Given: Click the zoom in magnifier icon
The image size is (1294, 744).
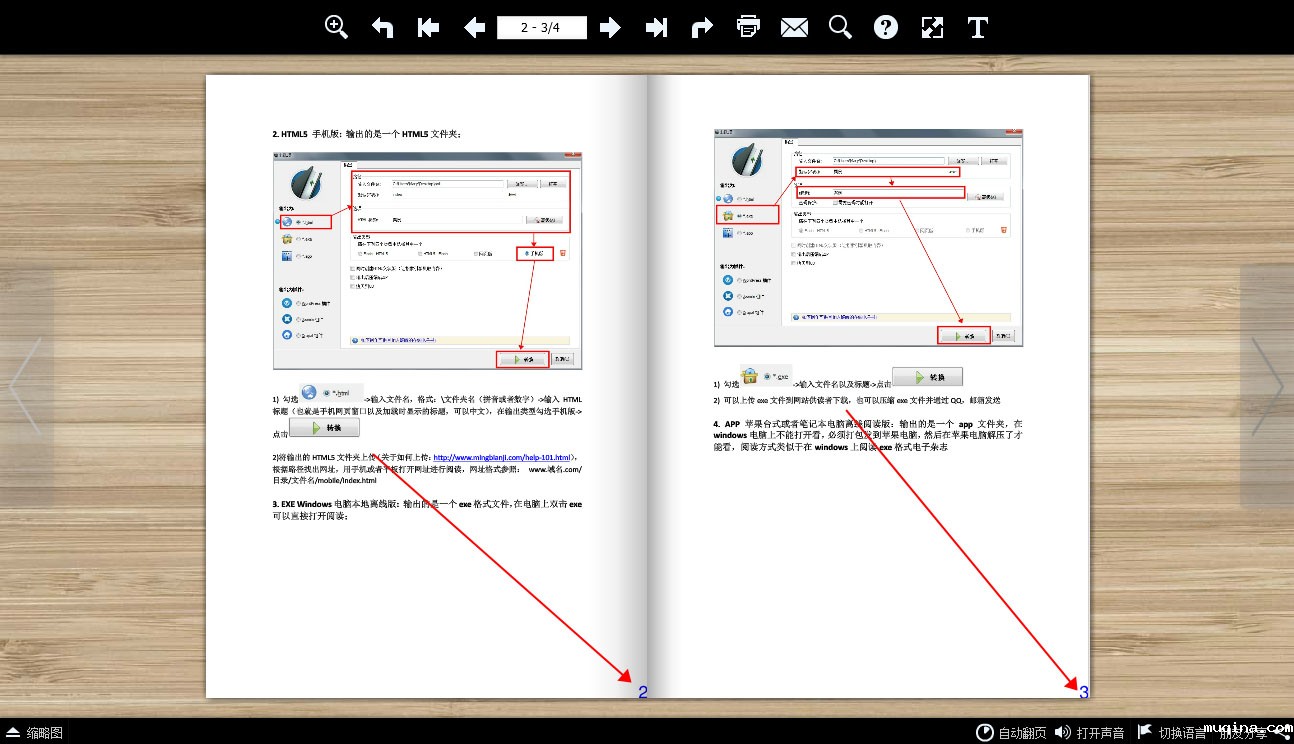Looking at the screenshot, I should point(337,27).
